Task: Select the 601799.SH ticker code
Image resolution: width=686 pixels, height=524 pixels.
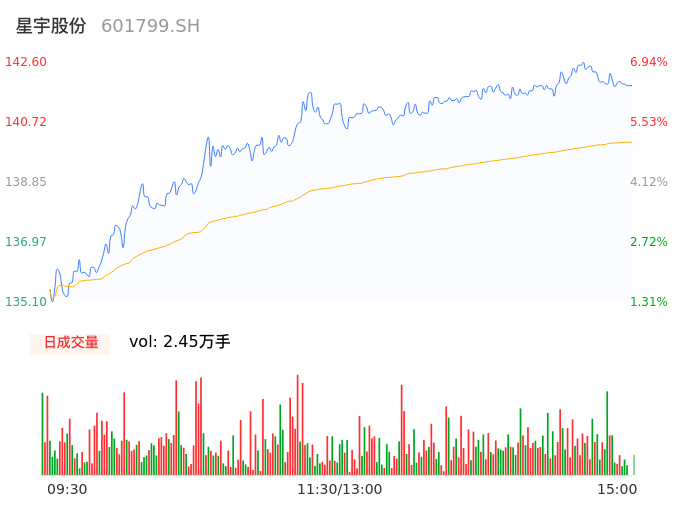Action: coord(150,26)
